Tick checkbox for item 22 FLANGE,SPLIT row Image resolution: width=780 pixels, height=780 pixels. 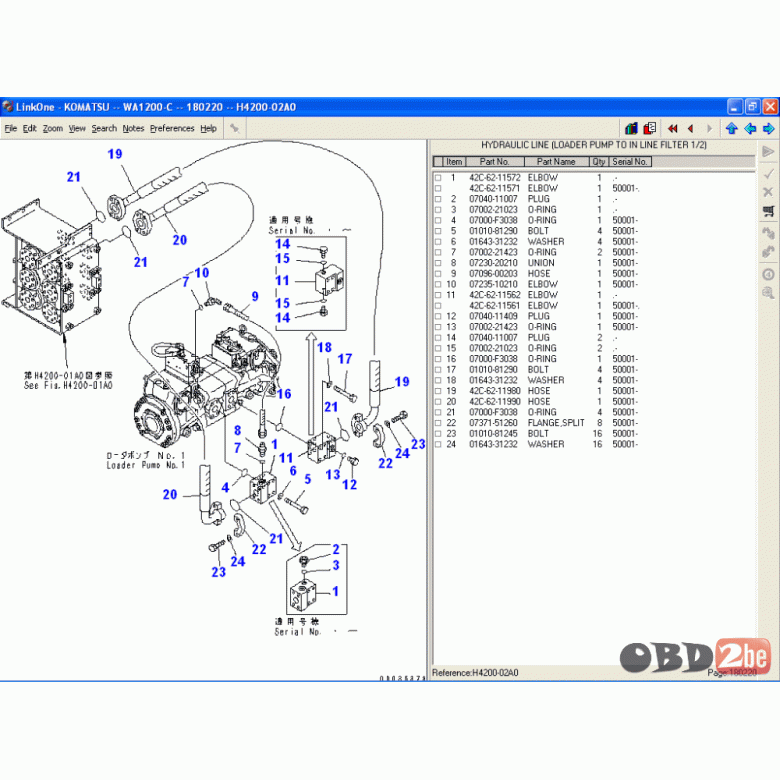(438, 423)
